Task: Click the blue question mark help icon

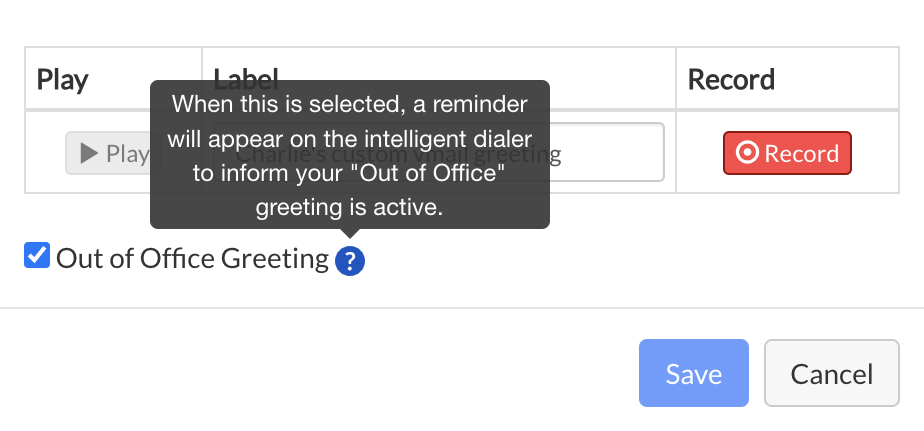Action: [x=350, y=262]
